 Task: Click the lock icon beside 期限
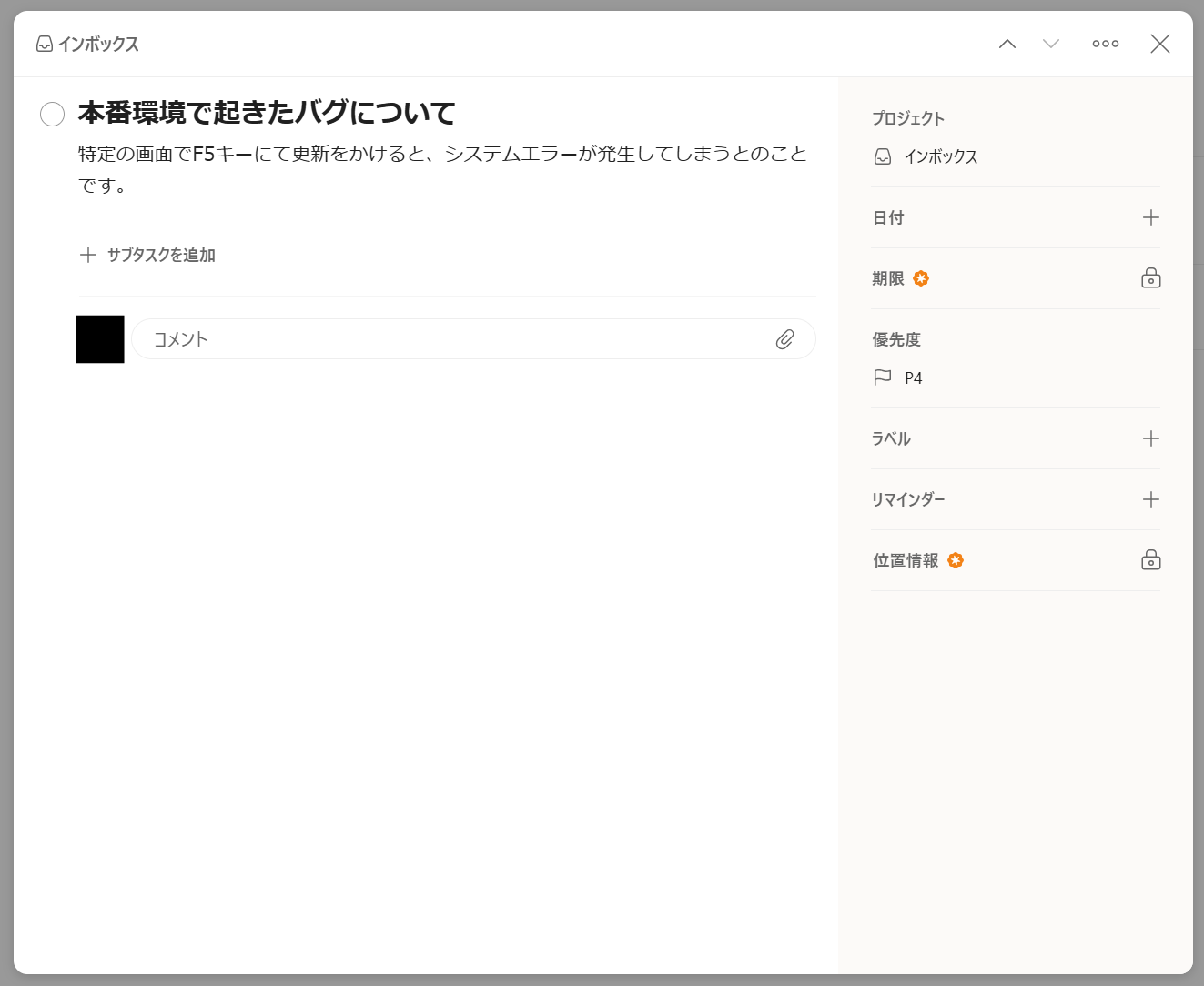[x=1151, y=278]
